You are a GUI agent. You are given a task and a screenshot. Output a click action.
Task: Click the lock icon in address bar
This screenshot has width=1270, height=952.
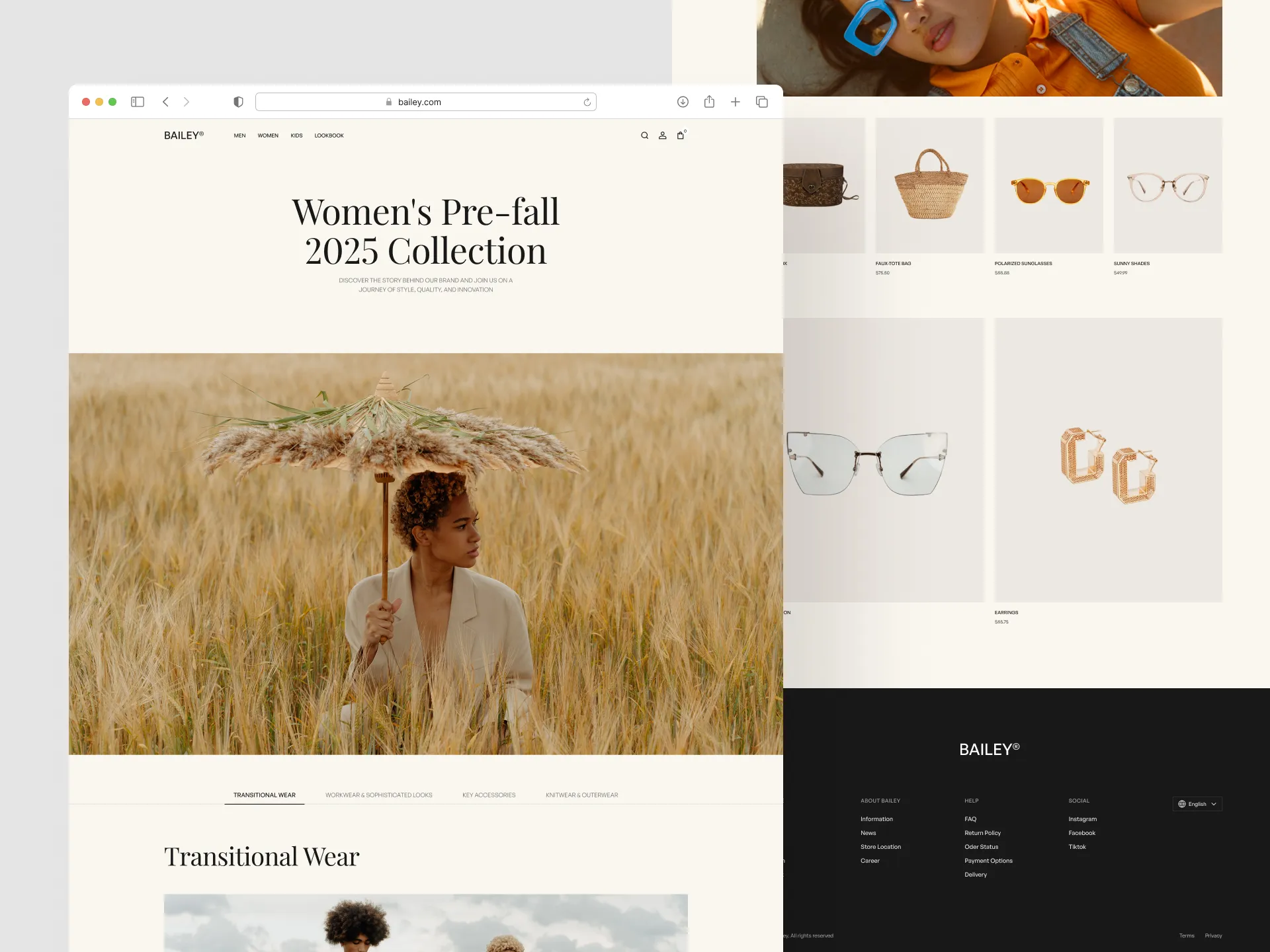[x=389, y=102]
